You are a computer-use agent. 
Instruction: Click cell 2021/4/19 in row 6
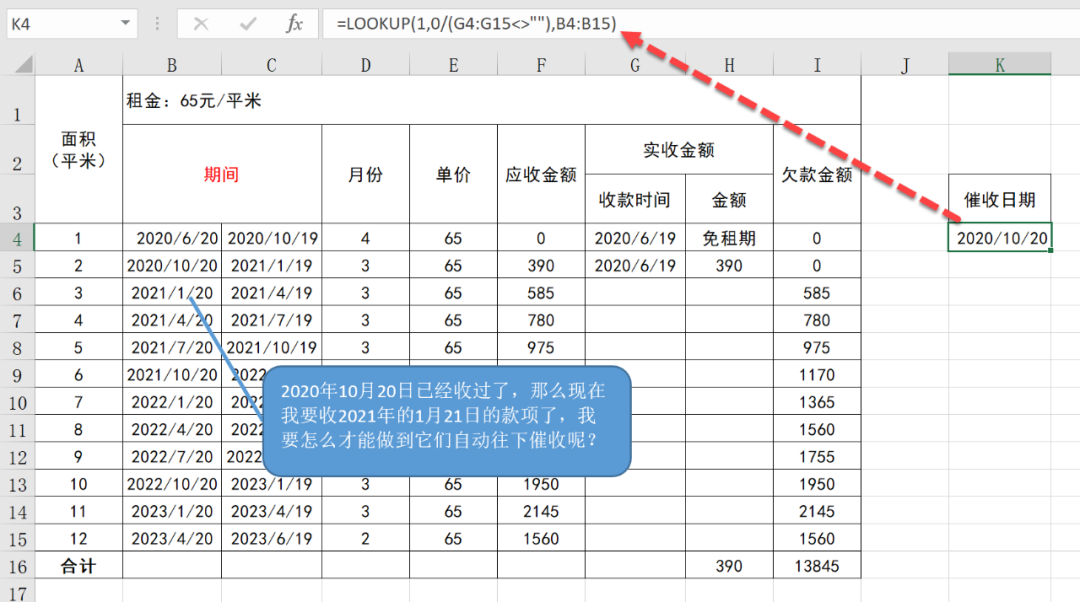[271, 293]
